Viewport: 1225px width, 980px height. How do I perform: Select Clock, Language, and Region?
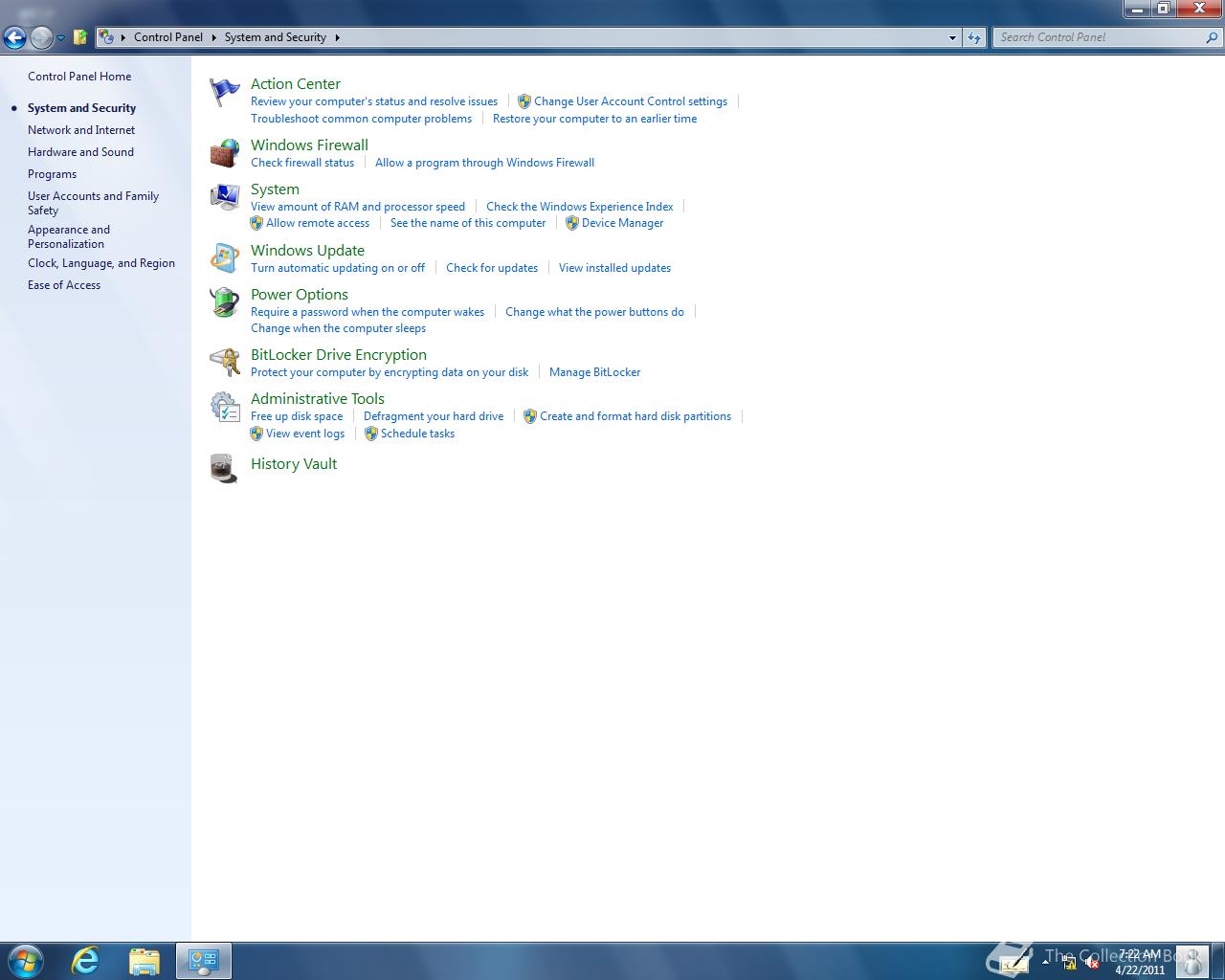click(x=101, y=263)
